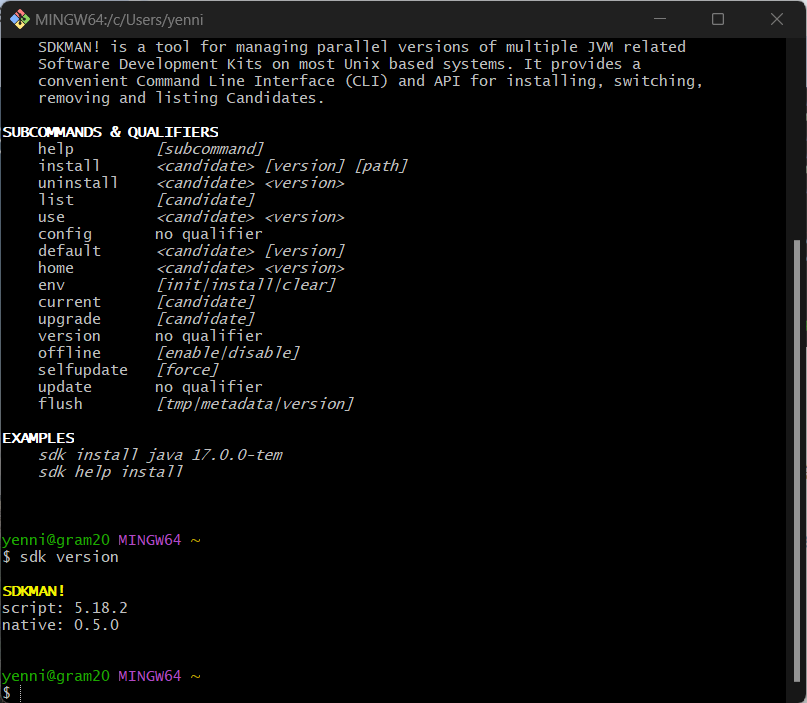
Task: Click the window title MINGW64:/c/Users/yenni
Action: (119, 20)
